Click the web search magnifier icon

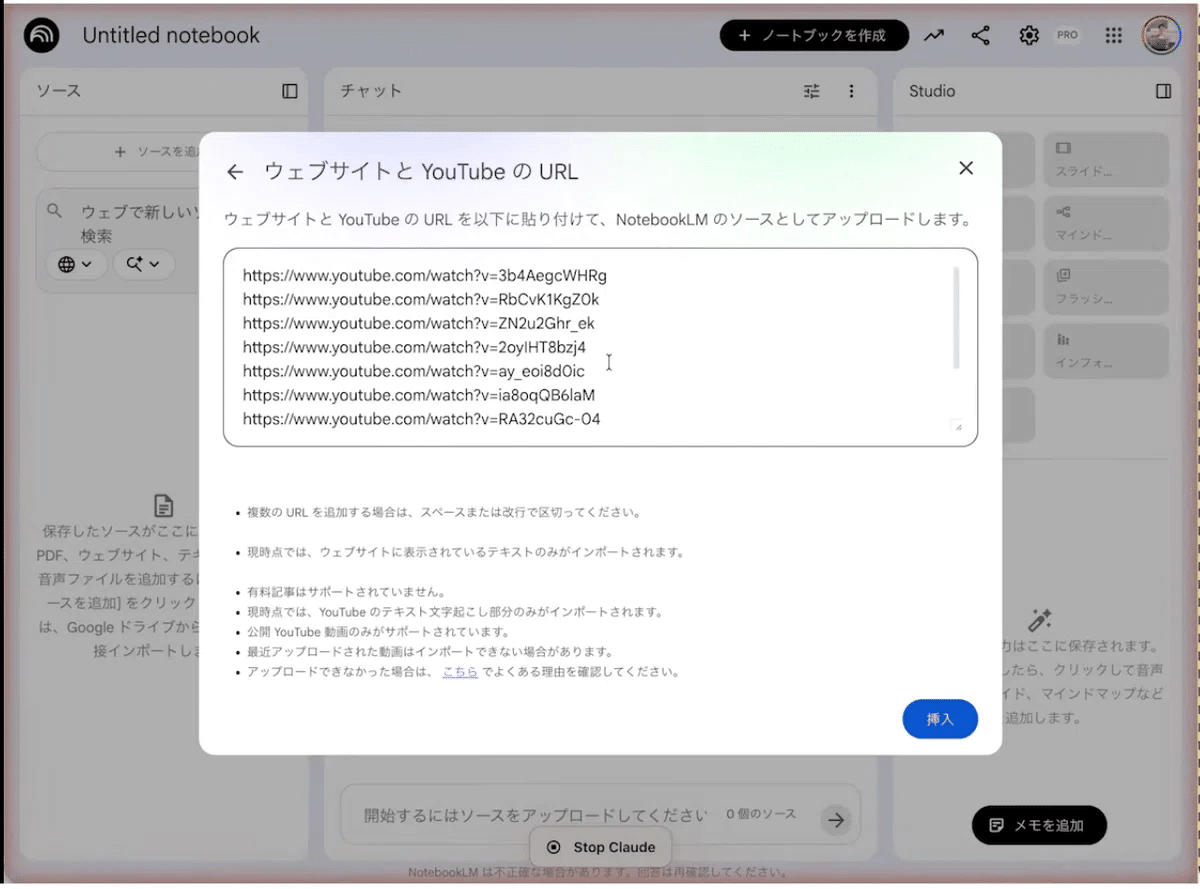pos(56,211)
